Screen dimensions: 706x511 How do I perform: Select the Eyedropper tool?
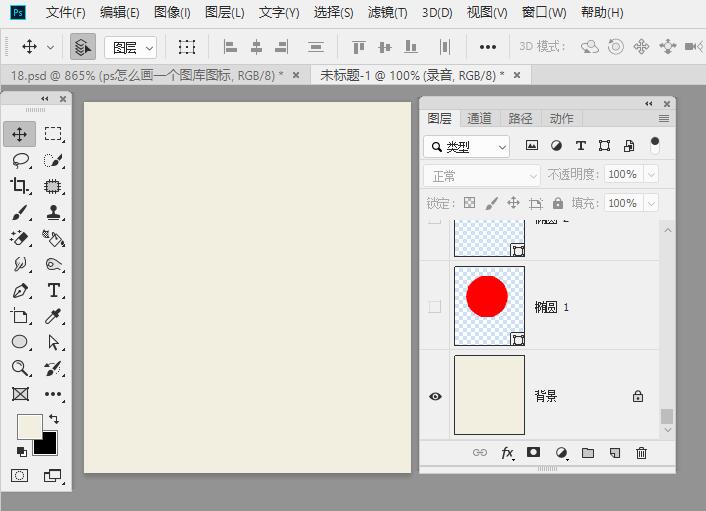[53, 317]
